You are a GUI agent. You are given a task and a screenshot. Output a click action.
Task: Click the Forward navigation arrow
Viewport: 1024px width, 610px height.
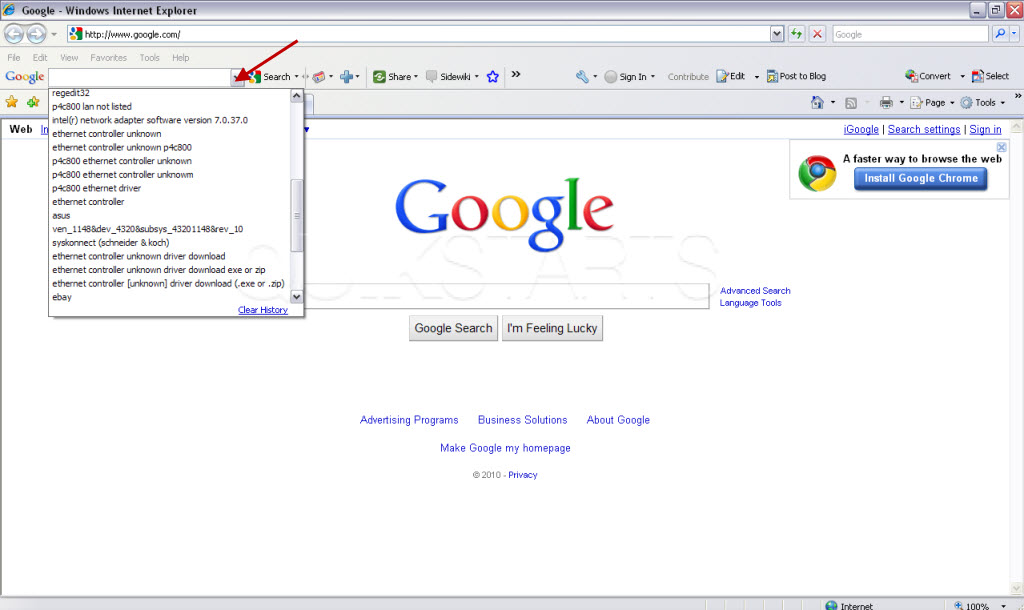point(37,33)
